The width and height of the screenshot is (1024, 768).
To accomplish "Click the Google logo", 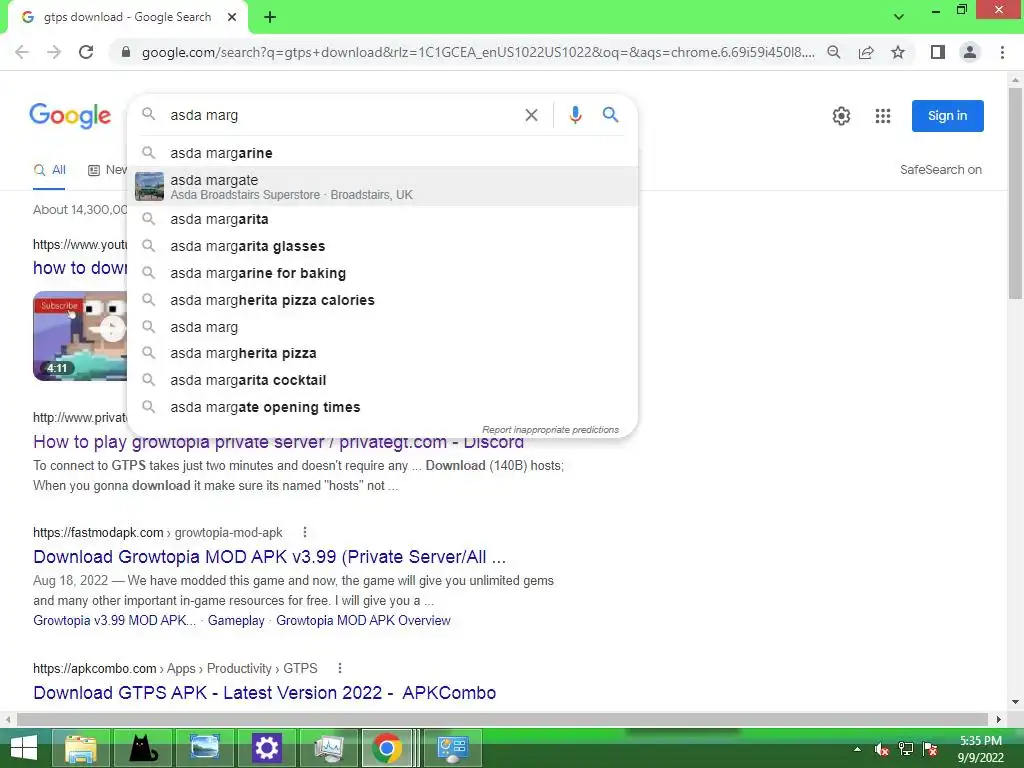I will [x=71, y=116].
